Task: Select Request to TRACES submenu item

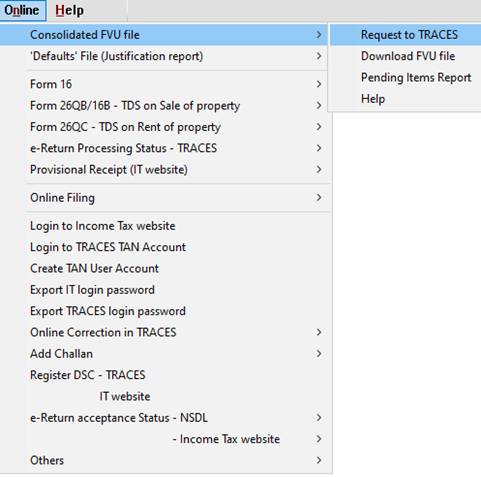Action: point(406,35)
